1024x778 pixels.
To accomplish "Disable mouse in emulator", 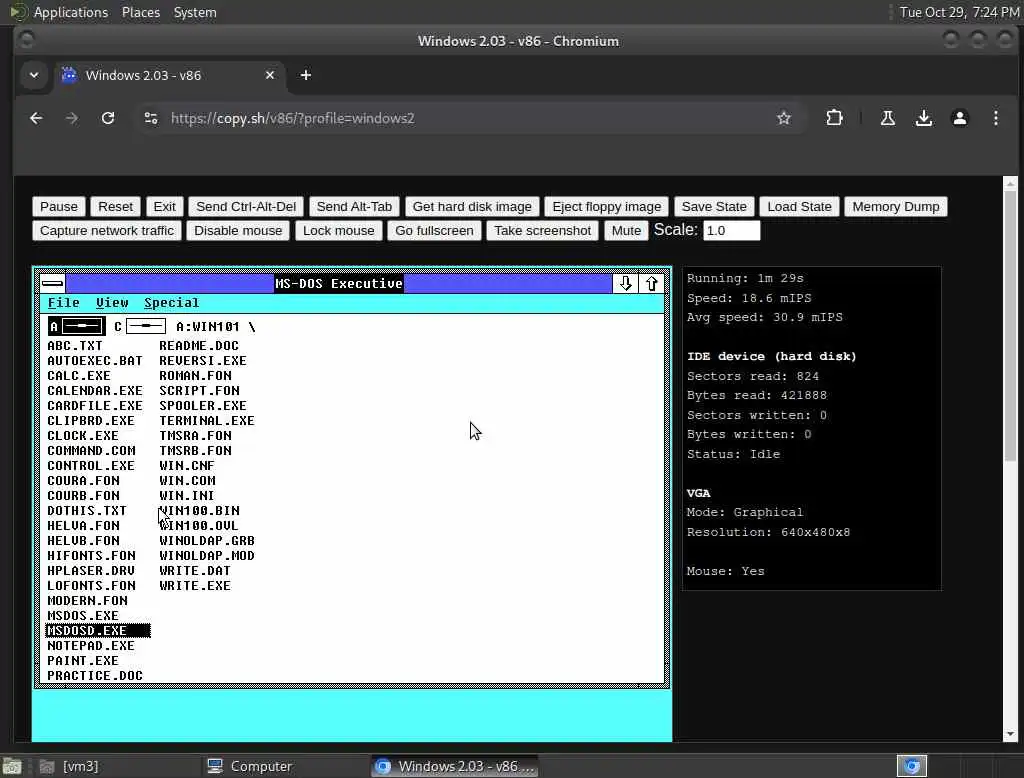I will click(x=238, y=231).
